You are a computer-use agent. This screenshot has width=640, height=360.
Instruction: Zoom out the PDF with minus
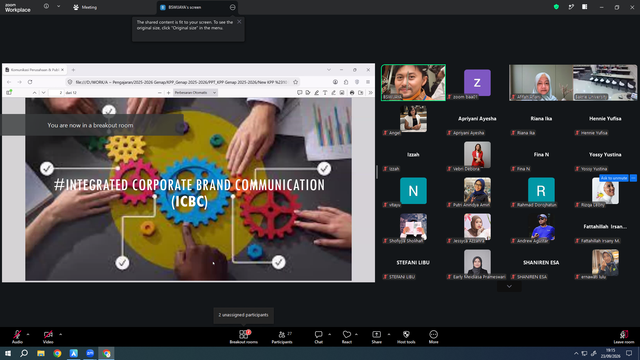[160, 93]
